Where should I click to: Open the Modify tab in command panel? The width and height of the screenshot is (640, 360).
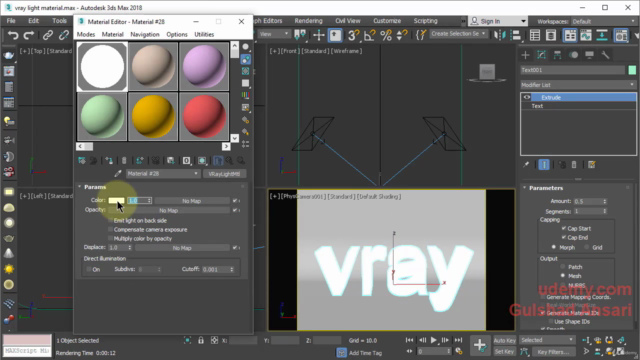[x=542, y=55]
